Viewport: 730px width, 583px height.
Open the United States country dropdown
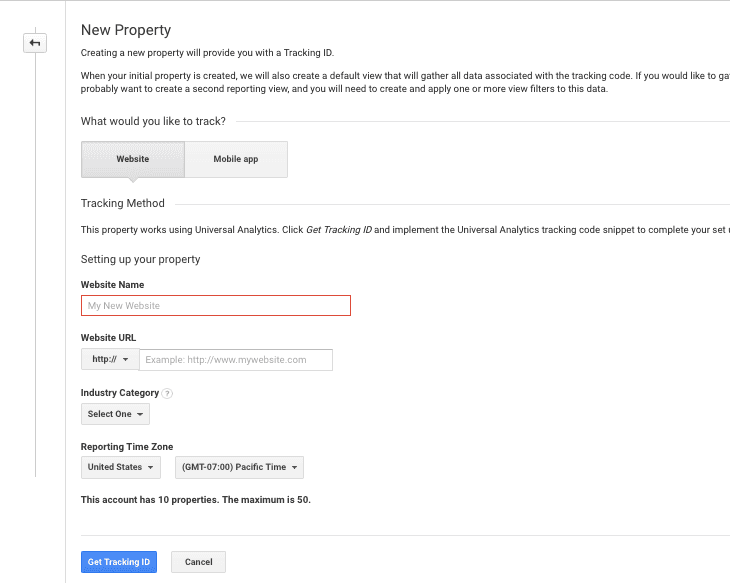coord(120,467)
